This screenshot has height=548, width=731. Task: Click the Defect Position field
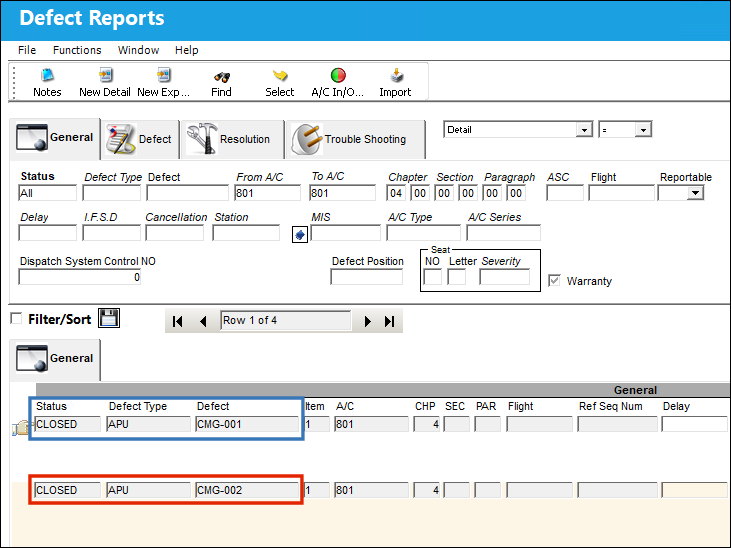pyautogui.click(x=366, y=277)
